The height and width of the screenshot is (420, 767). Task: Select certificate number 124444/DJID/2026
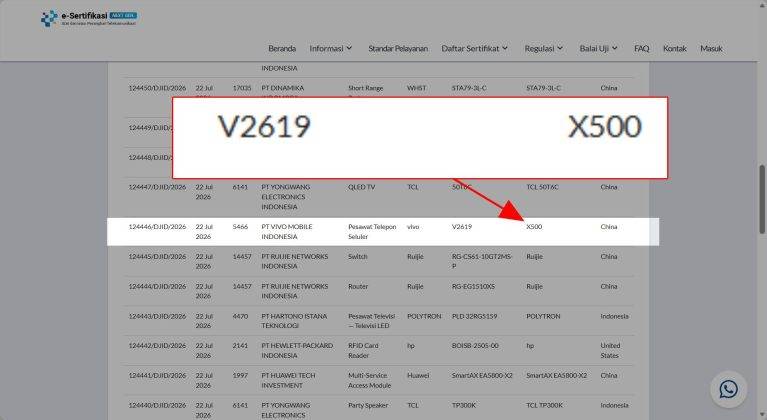click(157, 287)
